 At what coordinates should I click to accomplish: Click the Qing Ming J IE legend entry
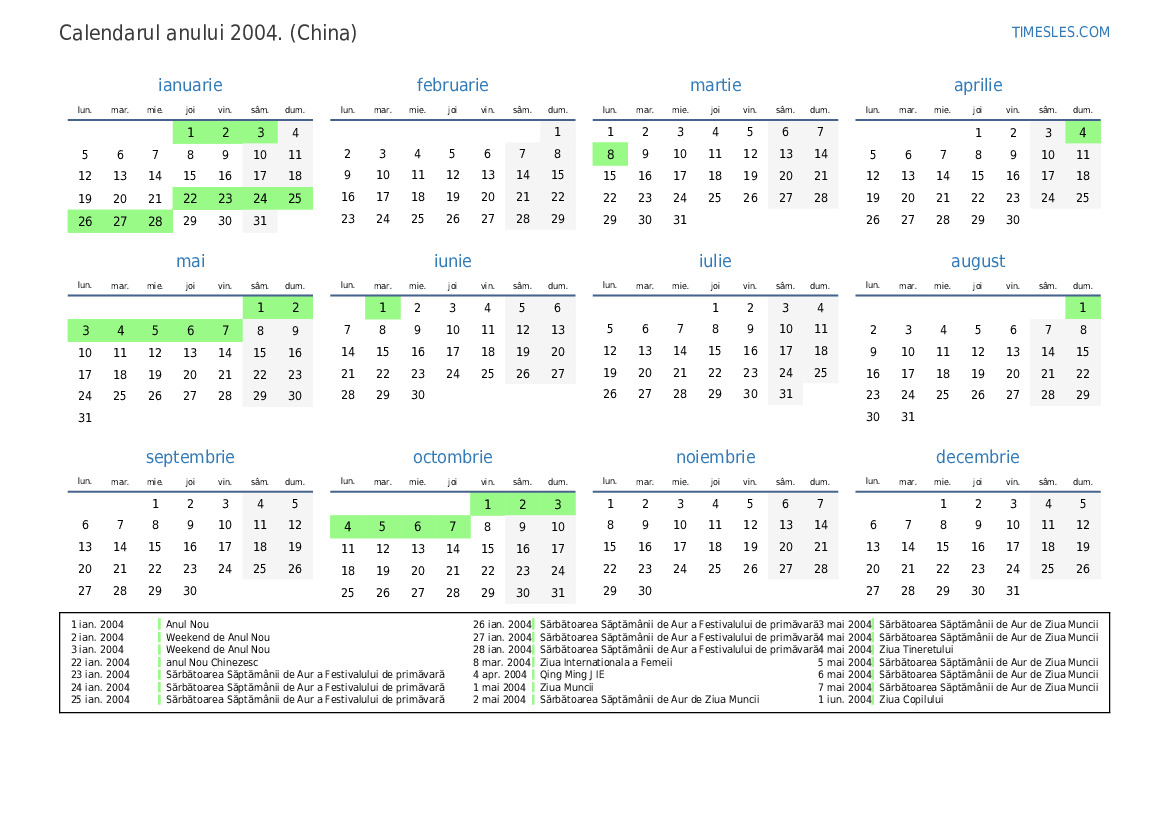pos(572,674)
